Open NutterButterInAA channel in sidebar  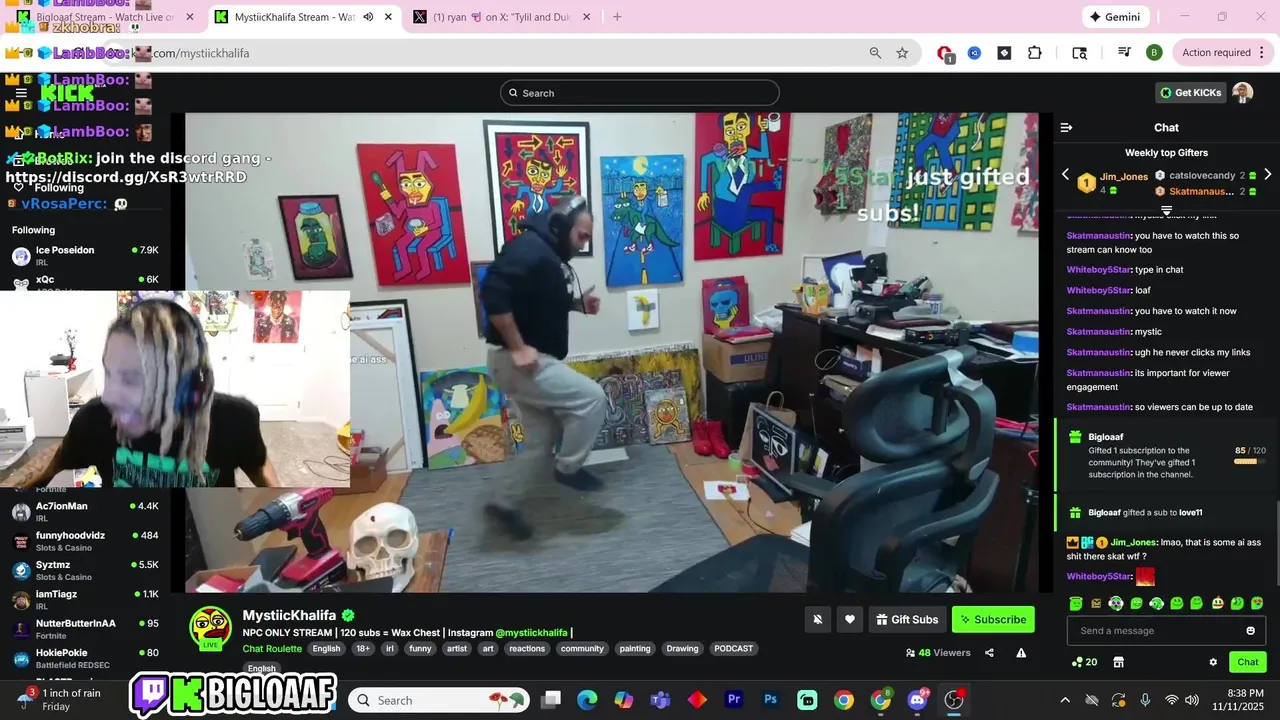click(85, 628)
